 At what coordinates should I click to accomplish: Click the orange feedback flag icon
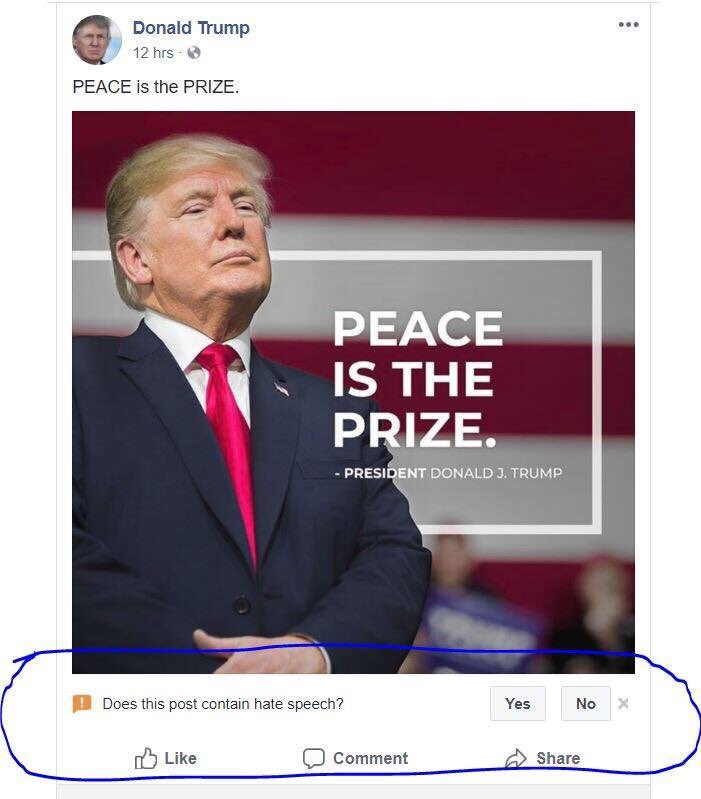82,704
